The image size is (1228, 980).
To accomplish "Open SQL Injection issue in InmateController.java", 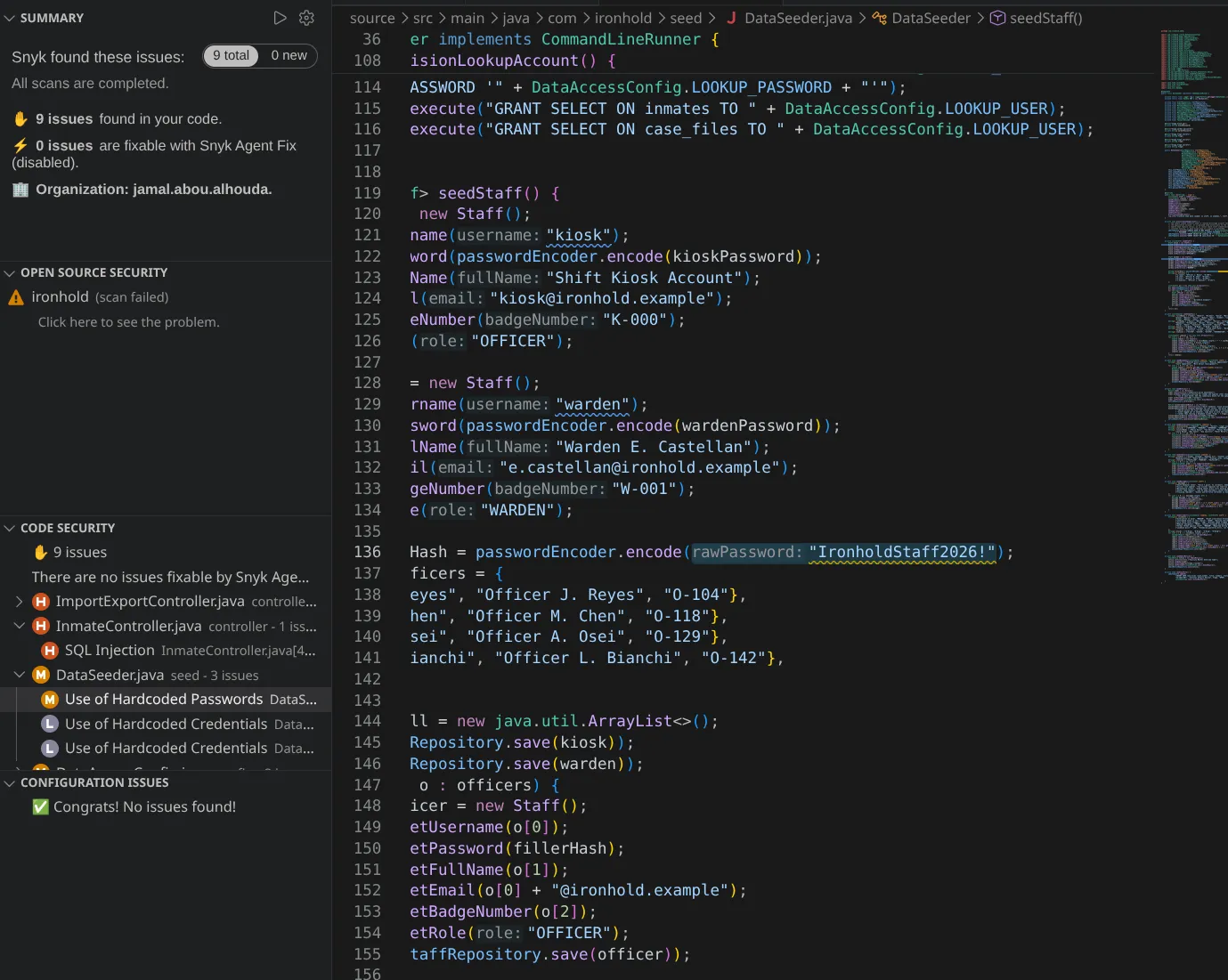I will pyautogui.click(x=166, y=651).
